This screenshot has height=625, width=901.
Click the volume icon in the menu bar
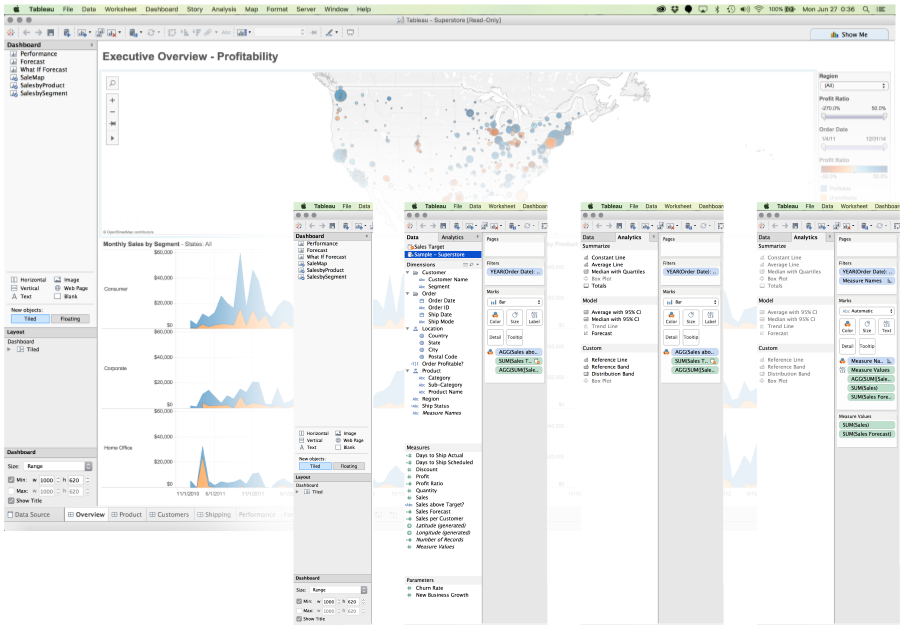pos(745,9)
